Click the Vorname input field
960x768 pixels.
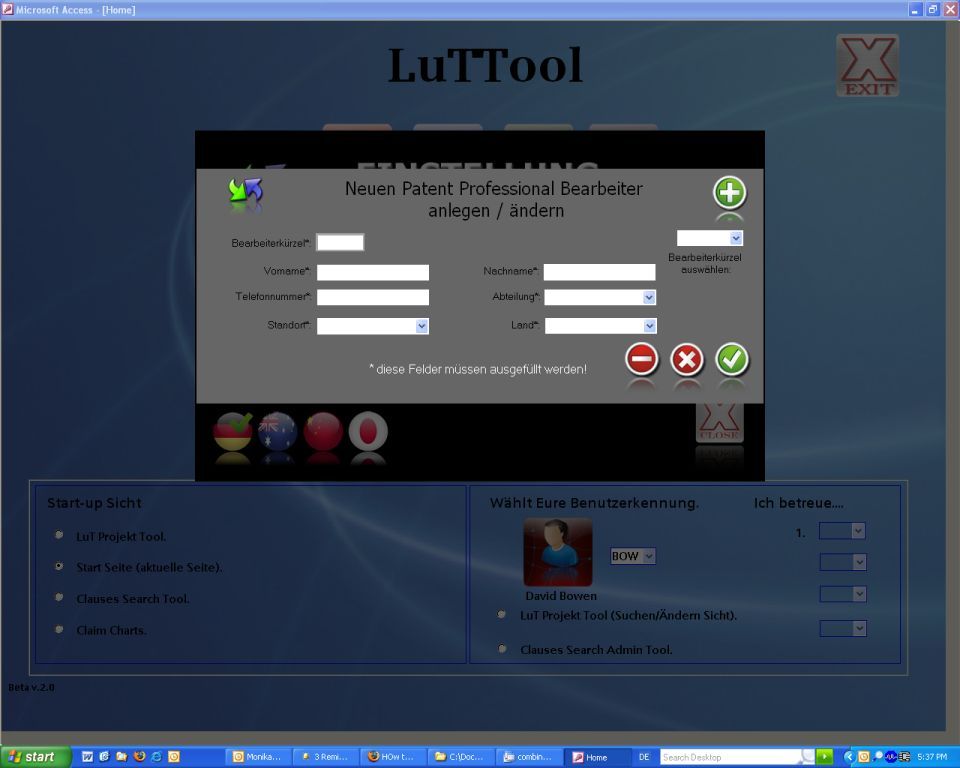373,273
